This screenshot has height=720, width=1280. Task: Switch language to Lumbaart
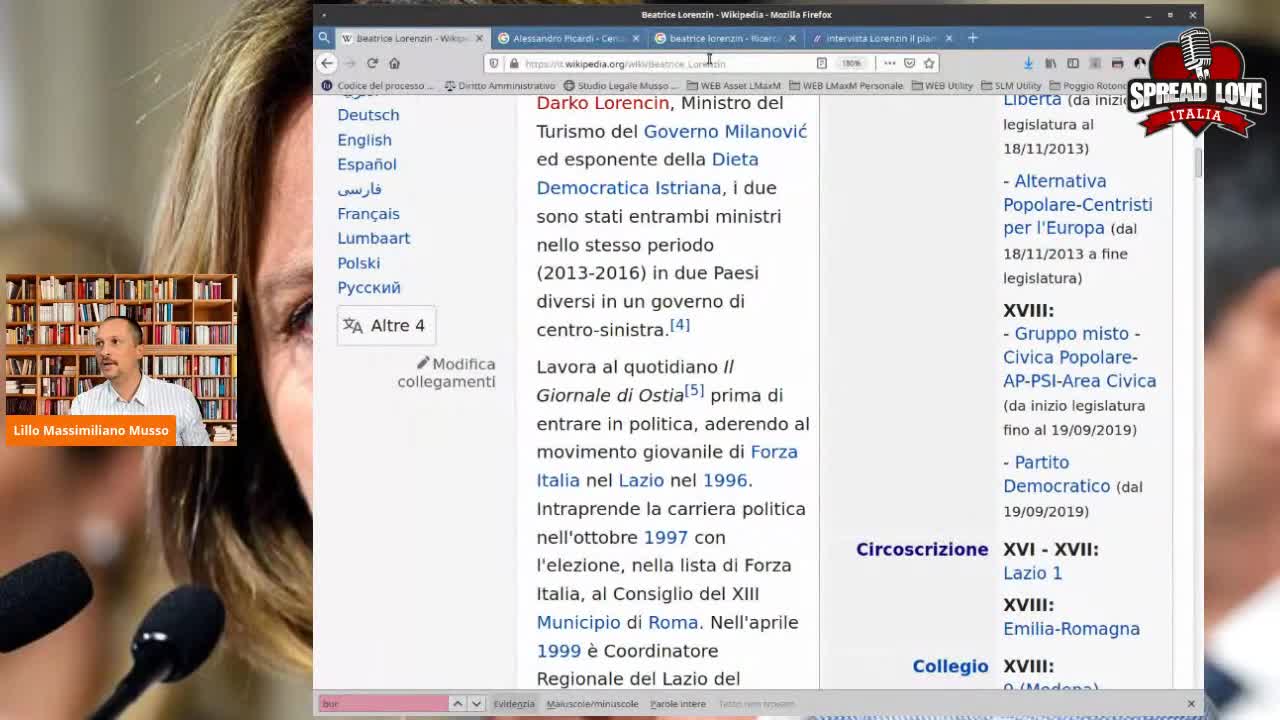point(374,238)
